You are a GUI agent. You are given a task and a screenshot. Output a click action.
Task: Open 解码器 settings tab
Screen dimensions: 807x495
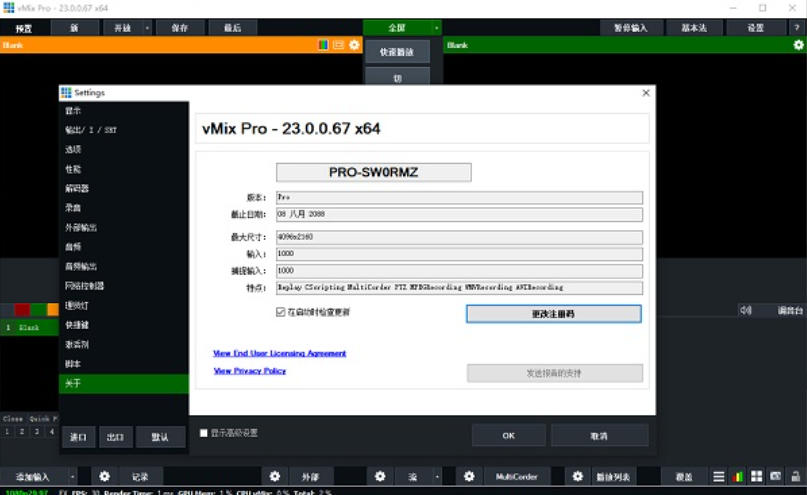[124, 189]
